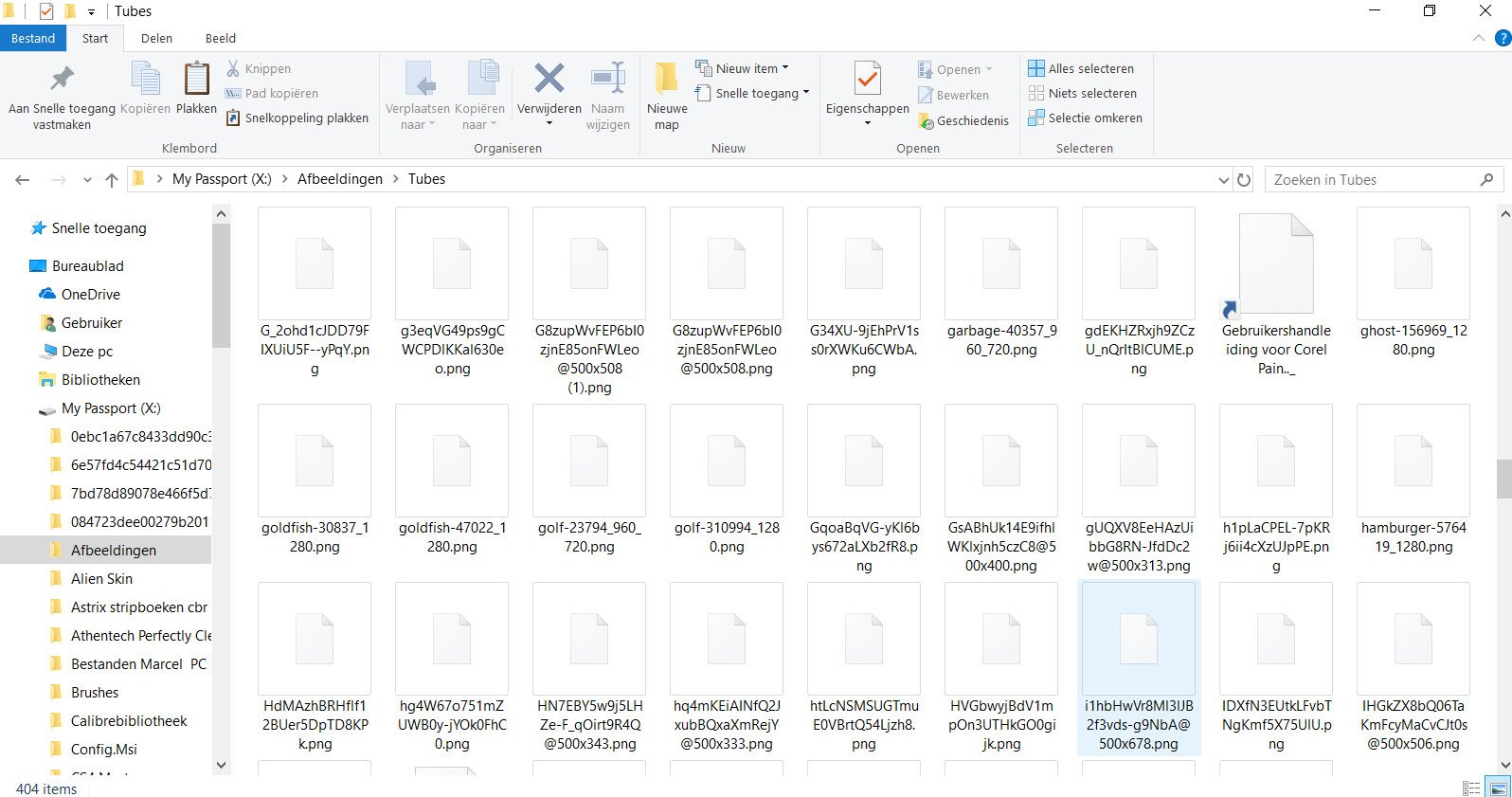This screenshot has height=797, width=1512.
Task: Click Afbeeldingen in the address breadcrumb
Action: pyautogui.click(x=340, y=179)
